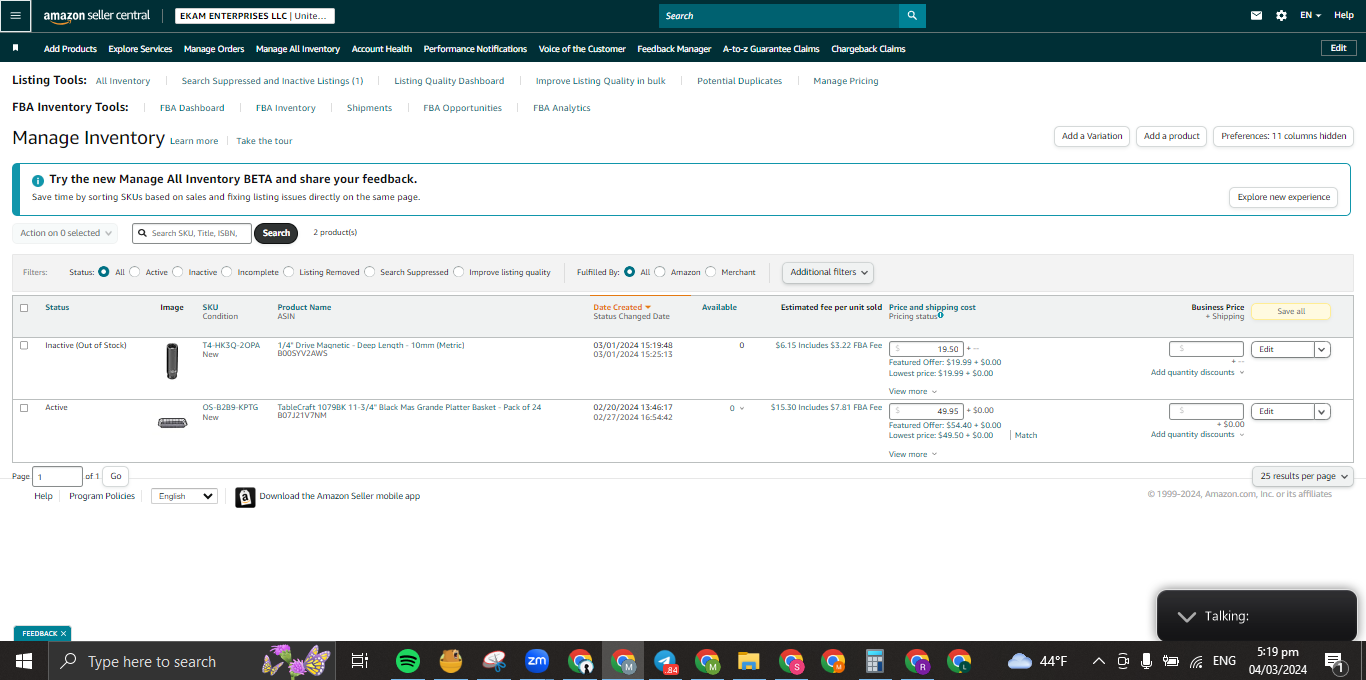The height and width of the screenshot is (680, 1366).
Task: Tick the select-all checkbox in table header
Action: [x=24, y=308]
